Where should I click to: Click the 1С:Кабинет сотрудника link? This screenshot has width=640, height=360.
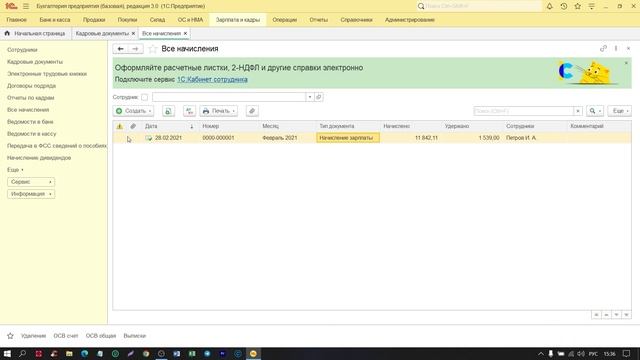(x=212, y=79)
